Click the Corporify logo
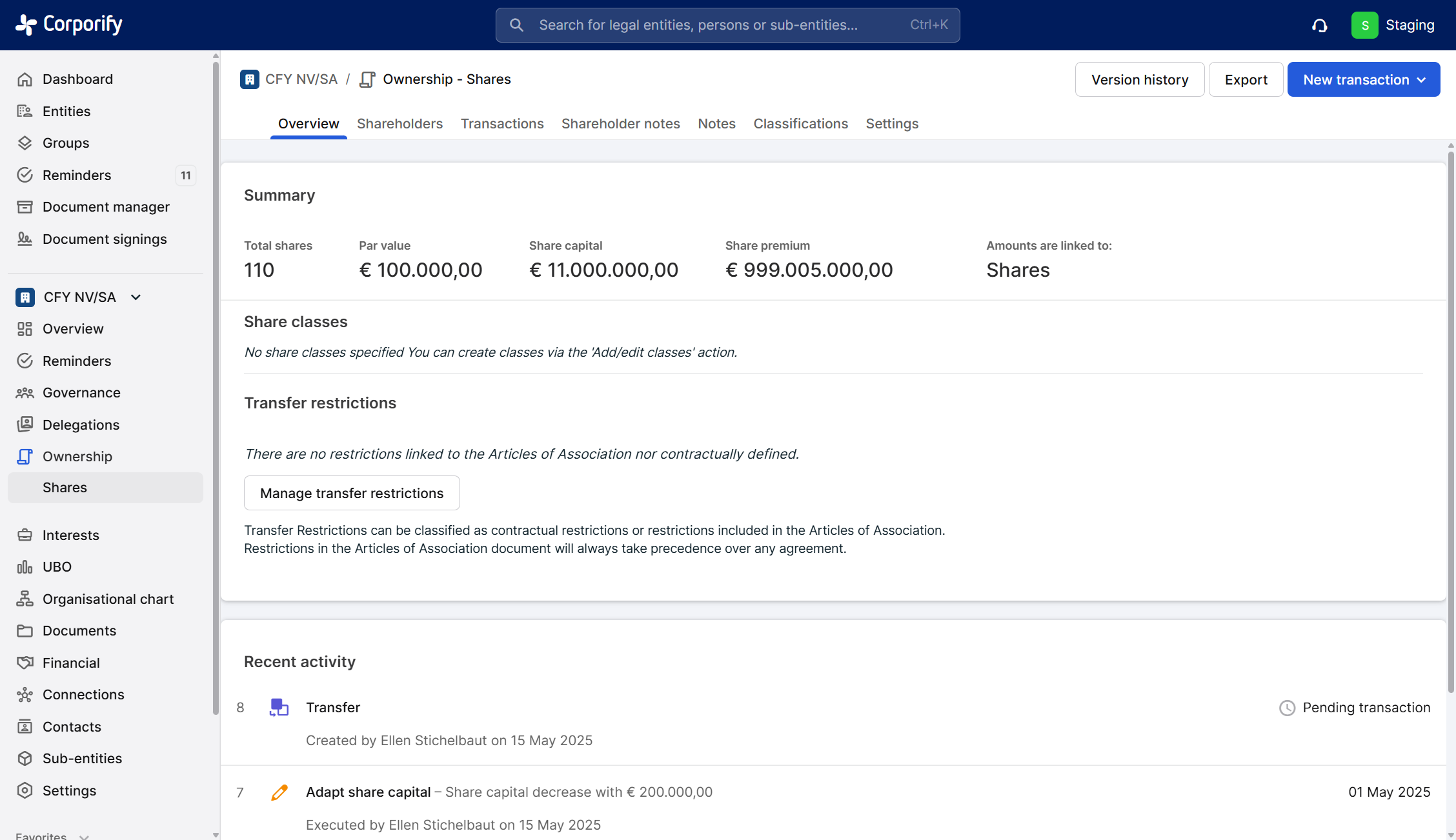This screenshot has width=1456, height=840. [69, 25]
